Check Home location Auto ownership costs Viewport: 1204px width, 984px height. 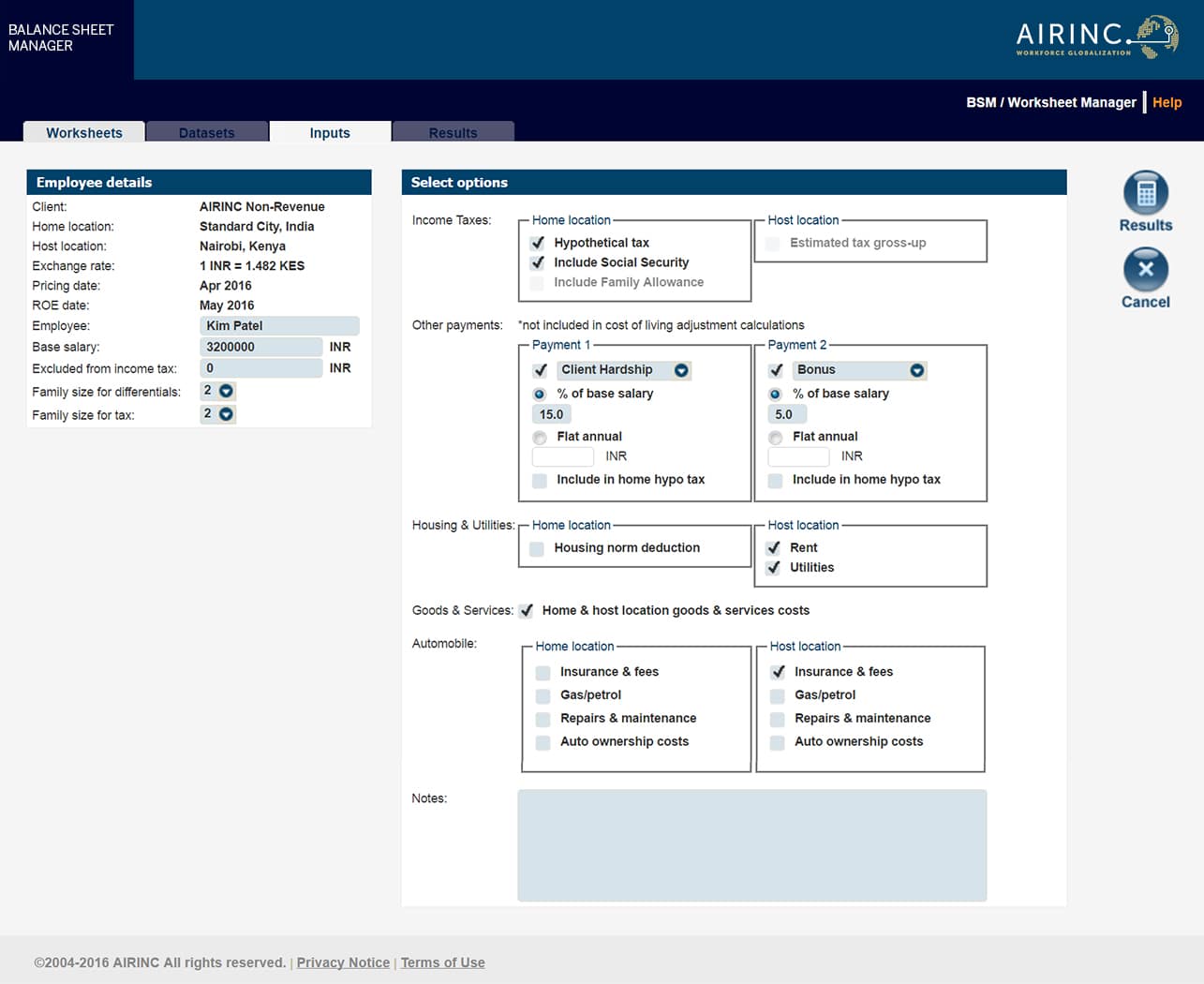543,743
